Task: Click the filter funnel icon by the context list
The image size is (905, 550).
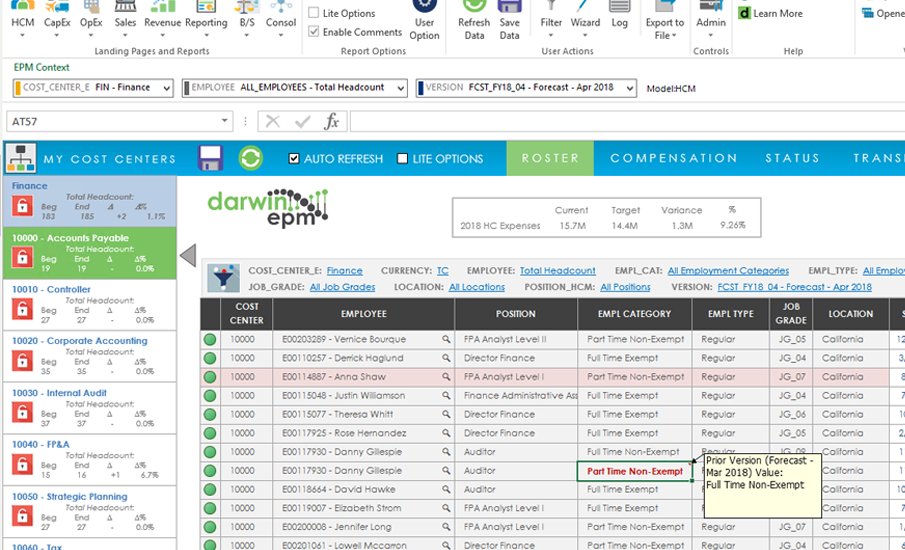Action: click(x=223, y=278)
